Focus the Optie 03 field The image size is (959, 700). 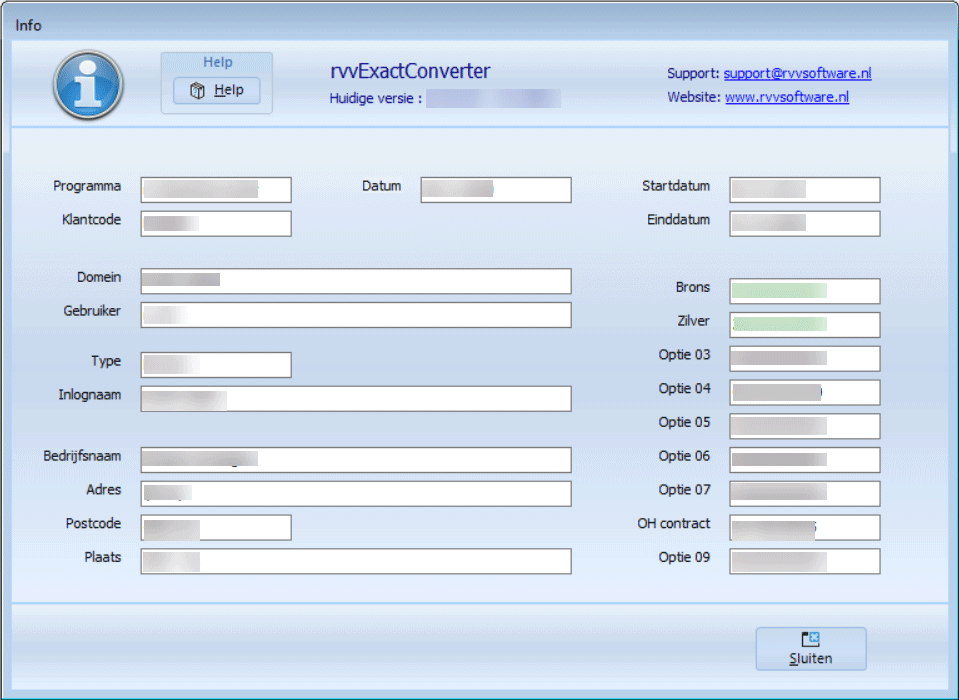coord(805,359)
